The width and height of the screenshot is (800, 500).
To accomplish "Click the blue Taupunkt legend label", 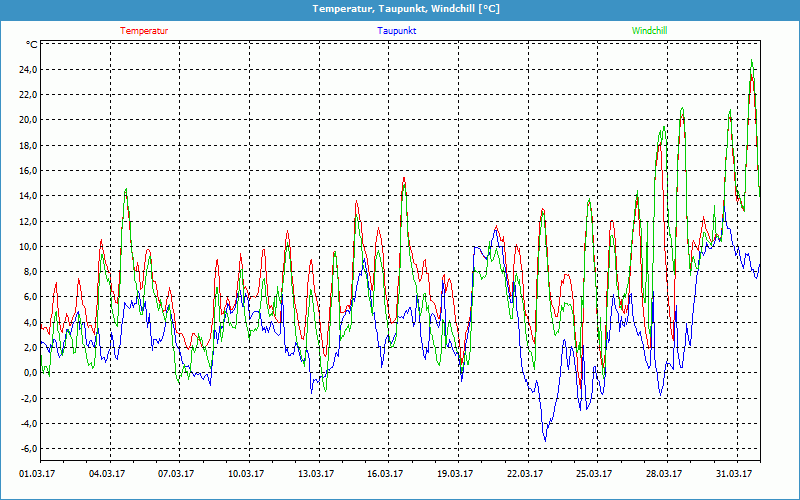I will tap(396, 31).
